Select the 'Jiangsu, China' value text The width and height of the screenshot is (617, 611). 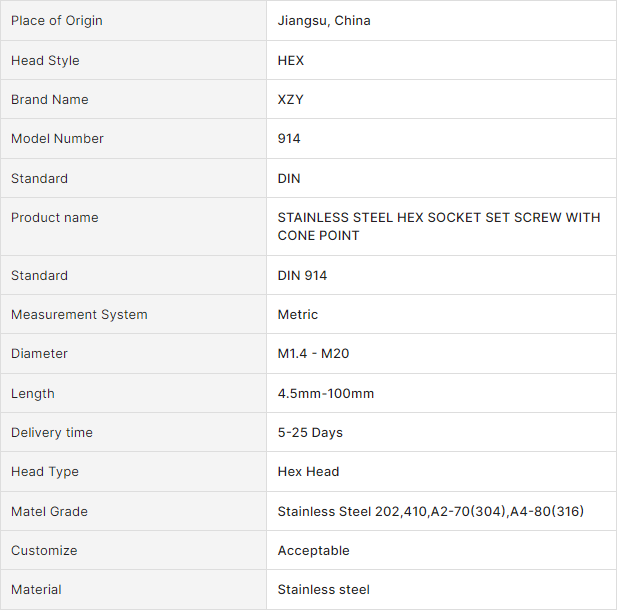[324, 21]
